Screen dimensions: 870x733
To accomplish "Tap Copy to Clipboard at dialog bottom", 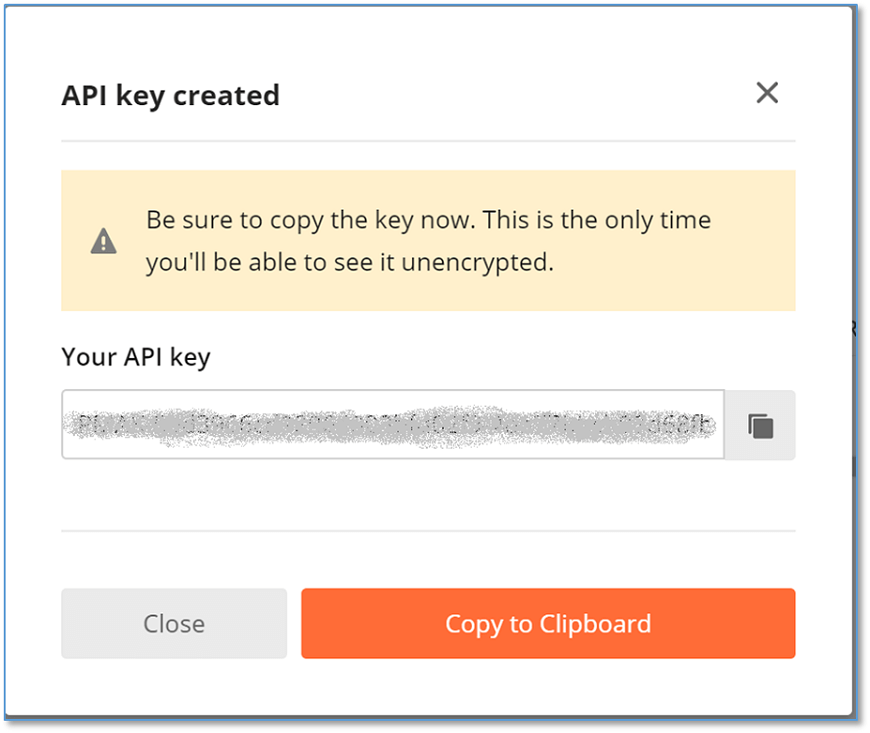I will coord(548,624).
